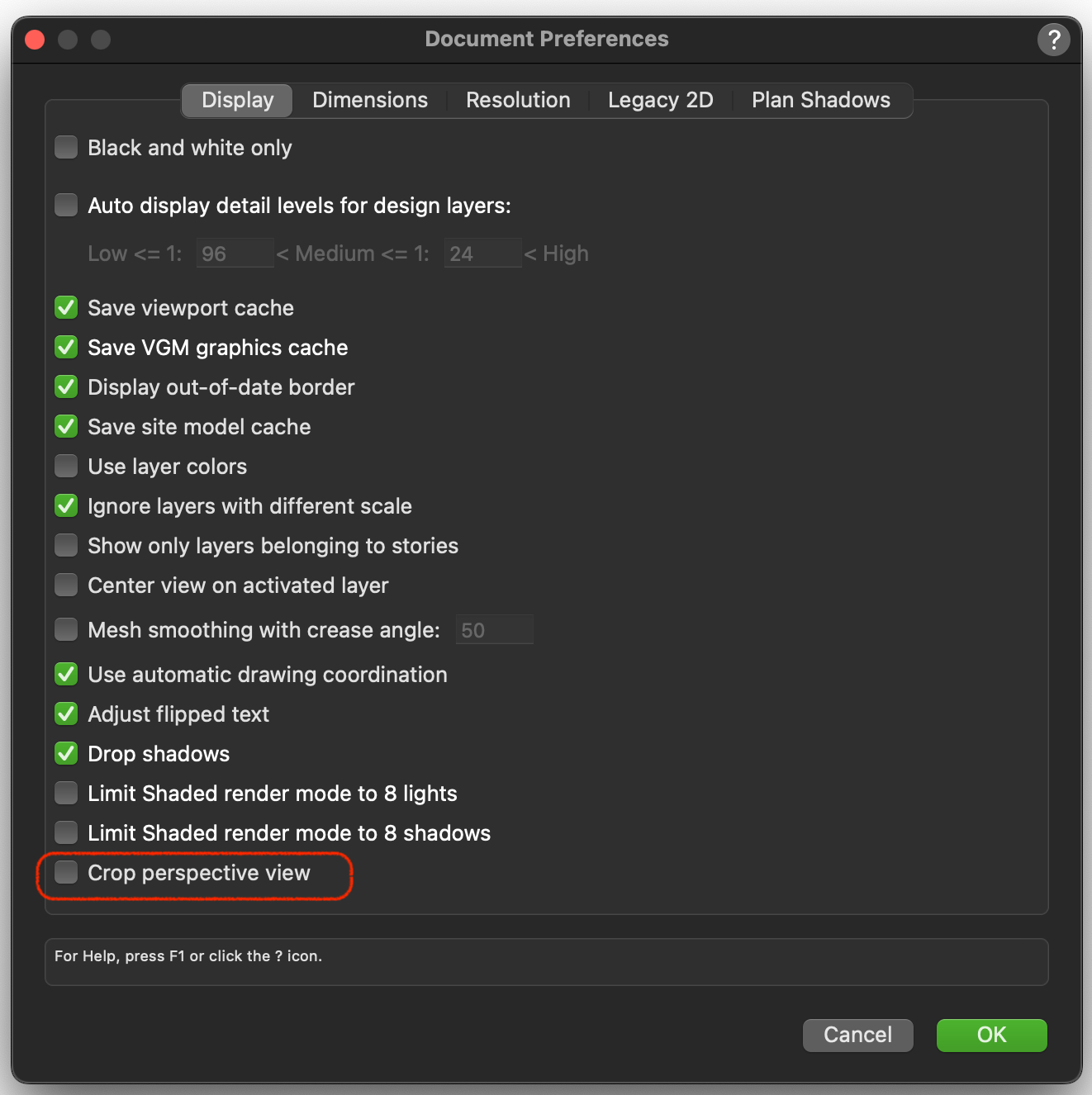Image resolution: width=1092 pixels, height=1095 pixels.
Task: Uncheck Save viewport cache
Action: point(66,308)
